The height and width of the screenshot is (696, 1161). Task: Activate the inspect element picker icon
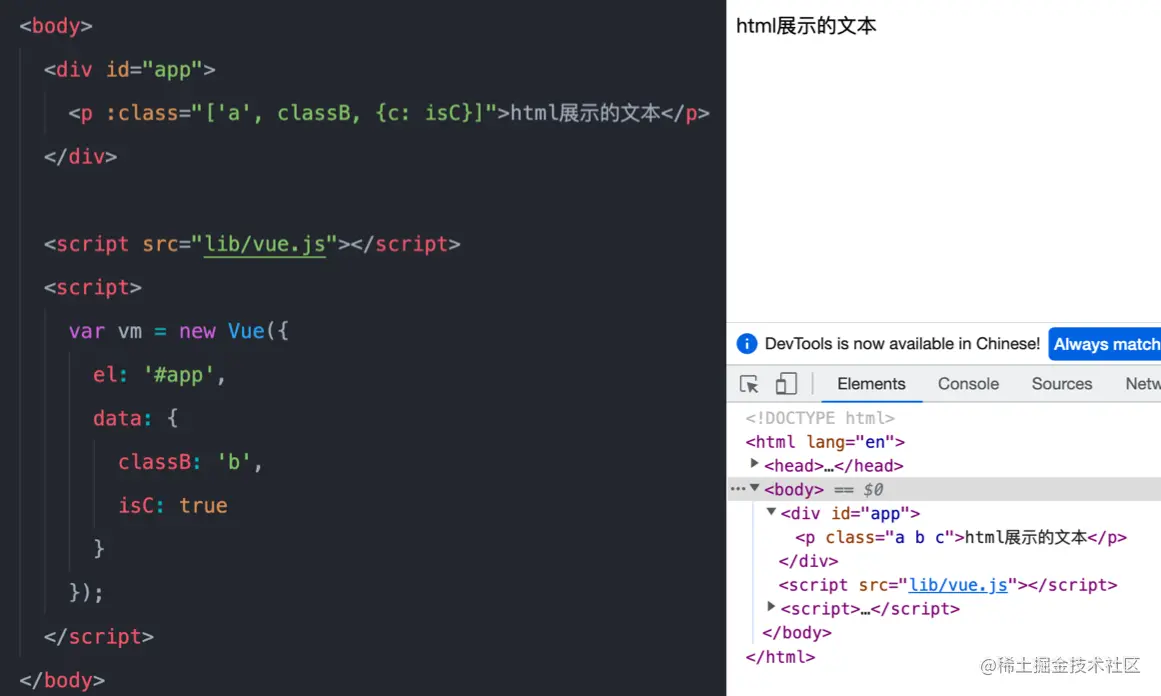749,384
